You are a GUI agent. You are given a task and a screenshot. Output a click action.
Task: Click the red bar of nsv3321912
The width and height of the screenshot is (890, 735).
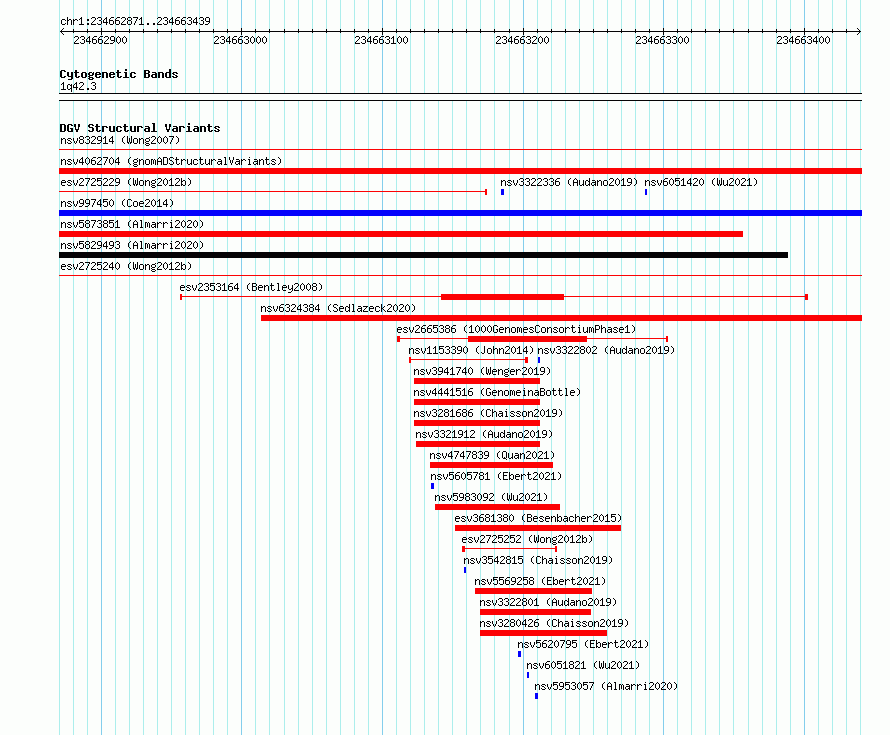tap(478, 444)
